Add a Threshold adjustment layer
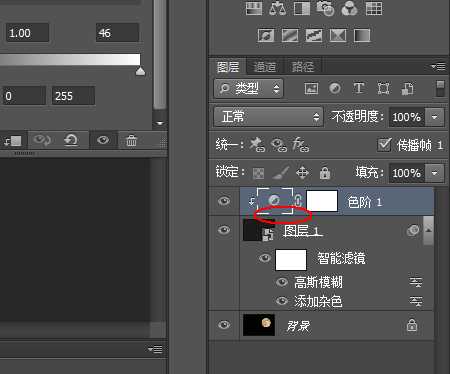The image size is (450, 374). (314, 35)
